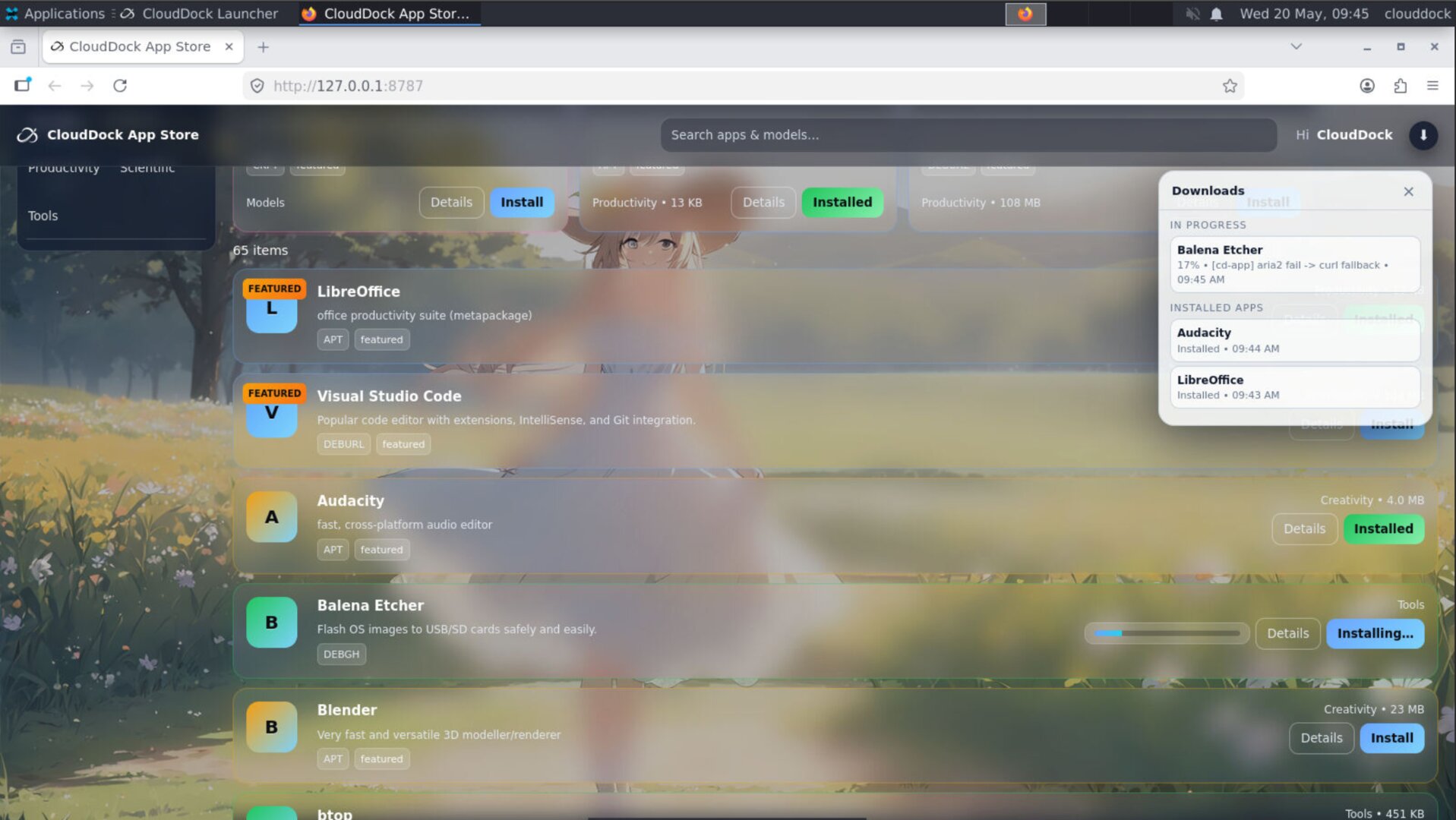
Task: Open Details on the Models card
Action: tap(451, 202)
